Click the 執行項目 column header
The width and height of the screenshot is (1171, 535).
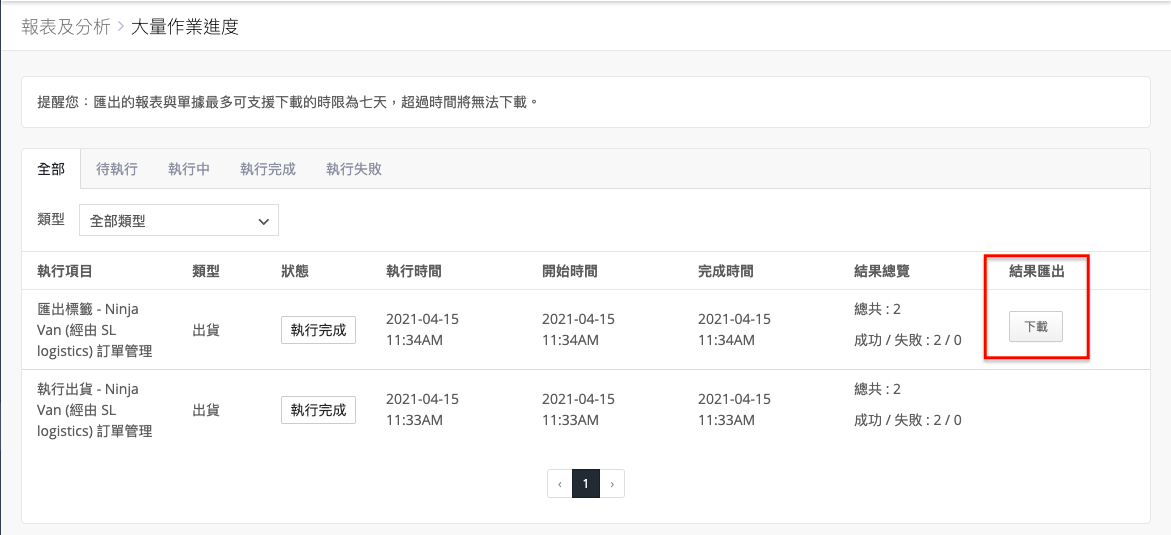[65, 271]
